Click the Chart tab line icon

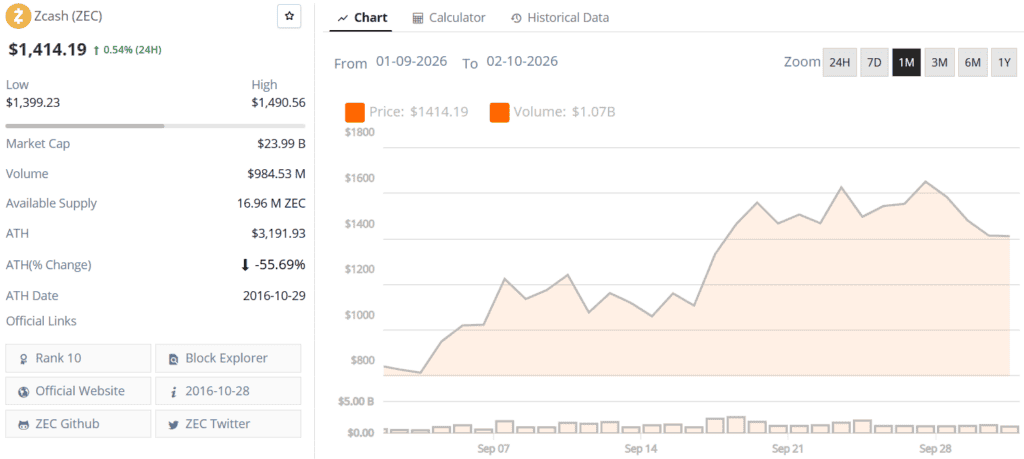point(342,18)
